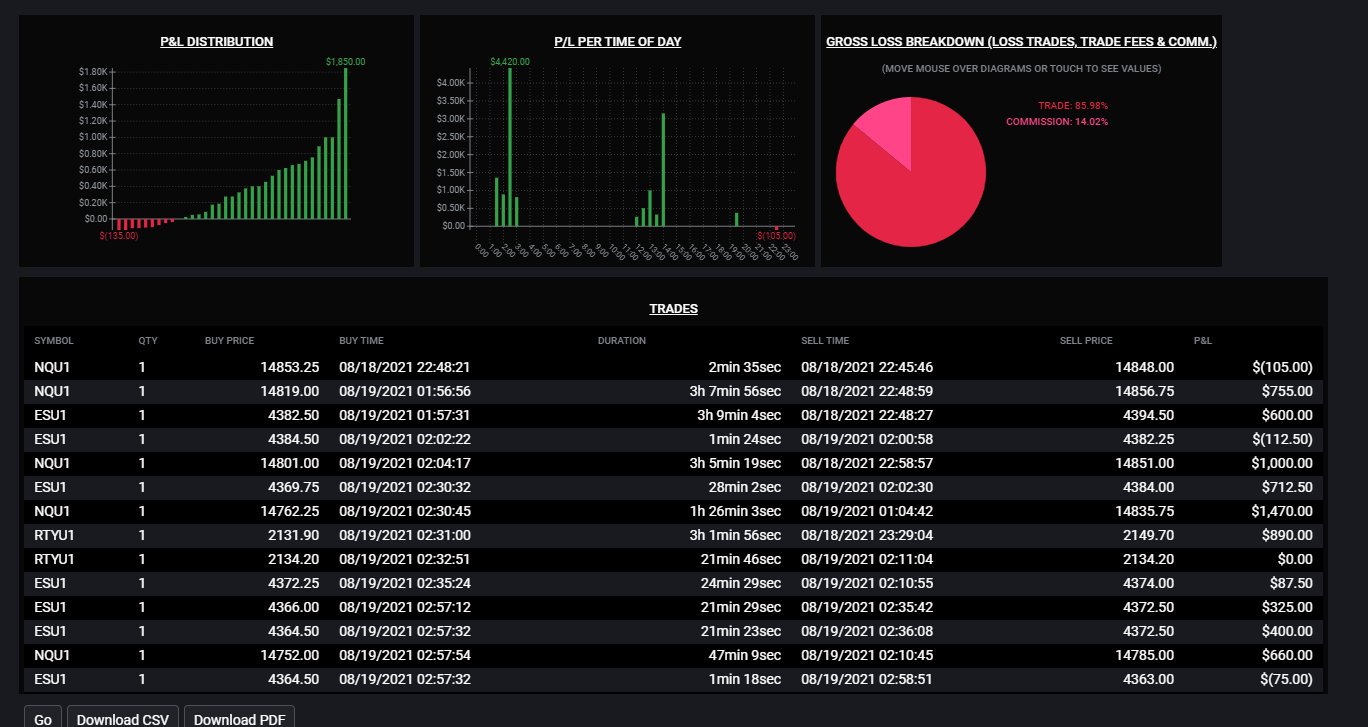Sort by DURATION column header

622,341
